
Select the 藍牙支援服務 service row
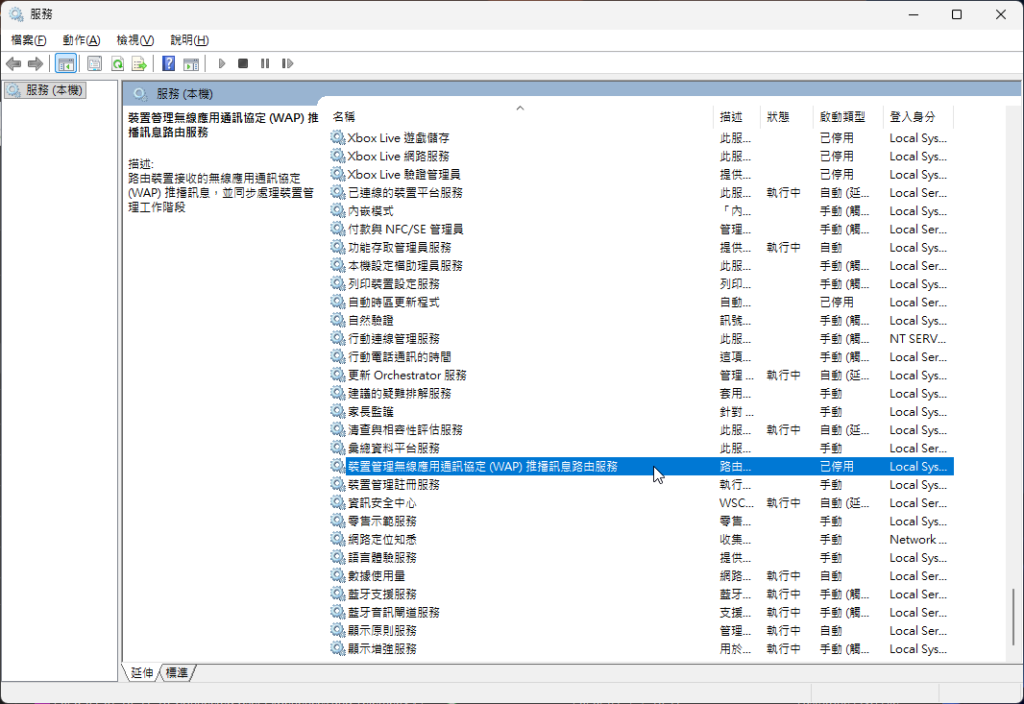coord(381,594)
